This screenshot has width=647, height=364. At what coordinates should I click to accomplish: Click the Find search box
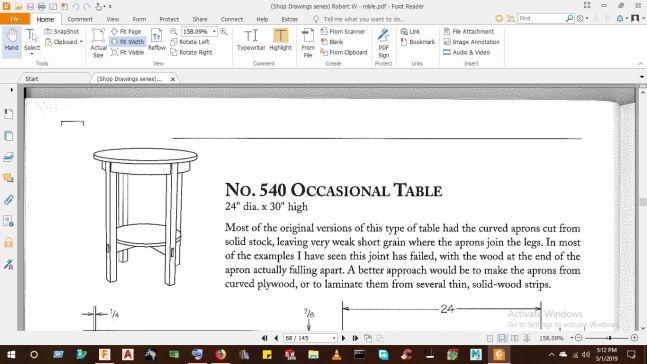pyautogui.click(x=541, y=19)
